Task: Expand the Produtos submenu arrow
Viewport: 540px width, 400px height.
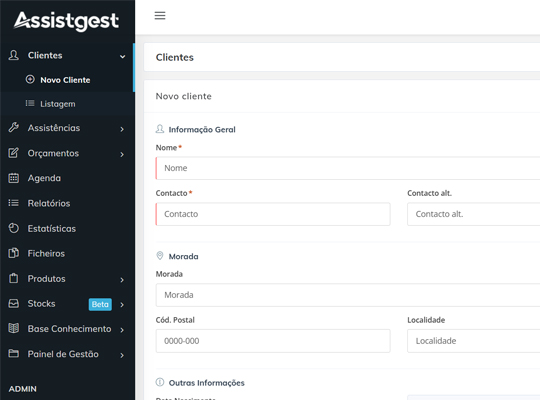Action: pyautogui.click(x=122, y=280)
